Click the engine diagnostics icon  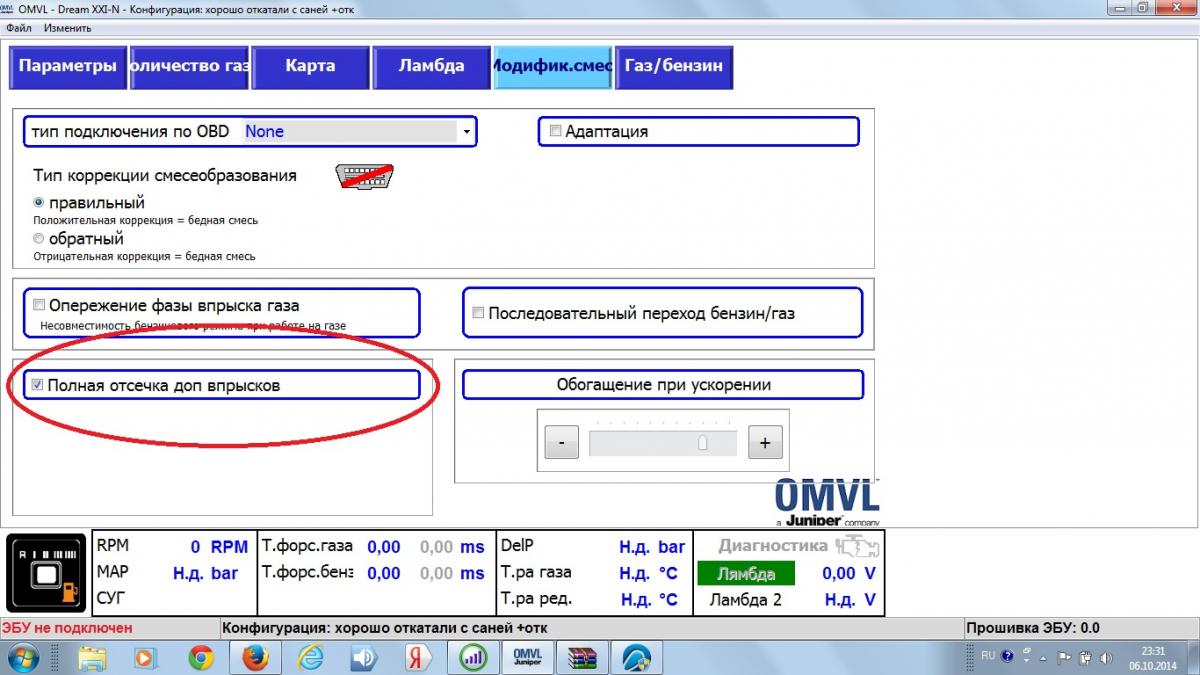pyautogui.click(x=858, y=546)
